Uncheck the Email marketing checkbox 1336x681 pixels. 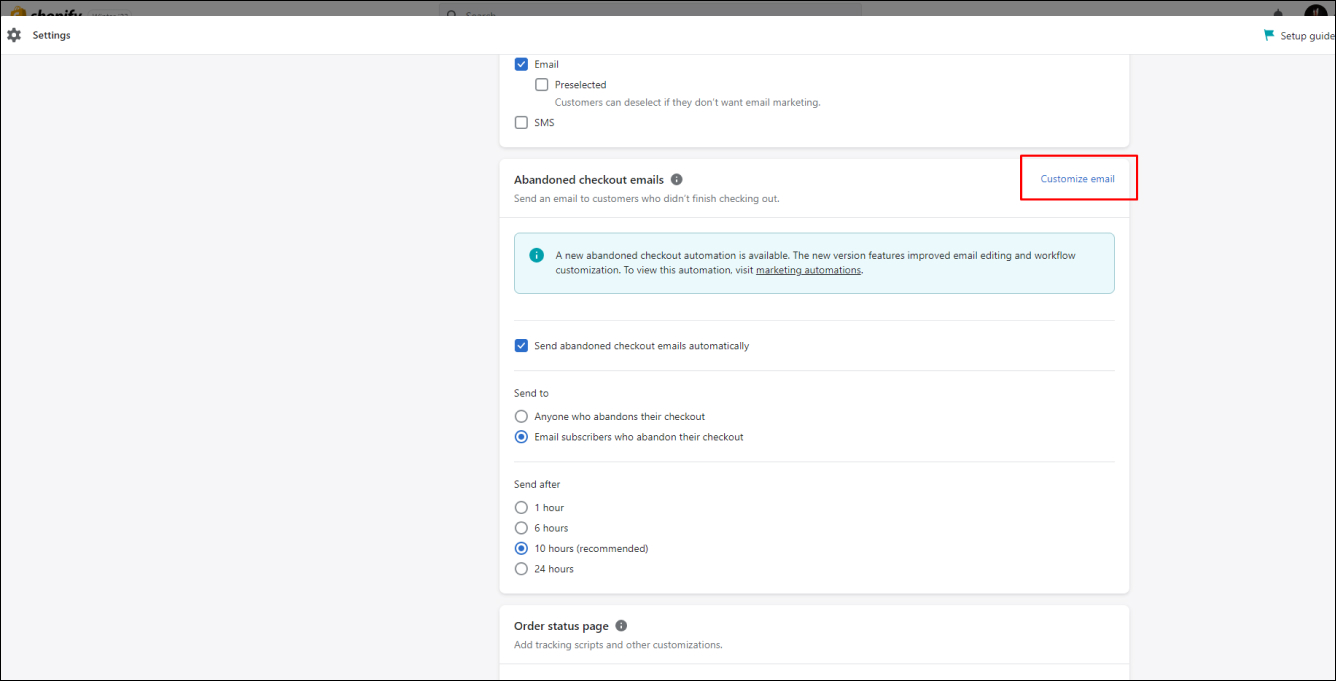point(521,64)
